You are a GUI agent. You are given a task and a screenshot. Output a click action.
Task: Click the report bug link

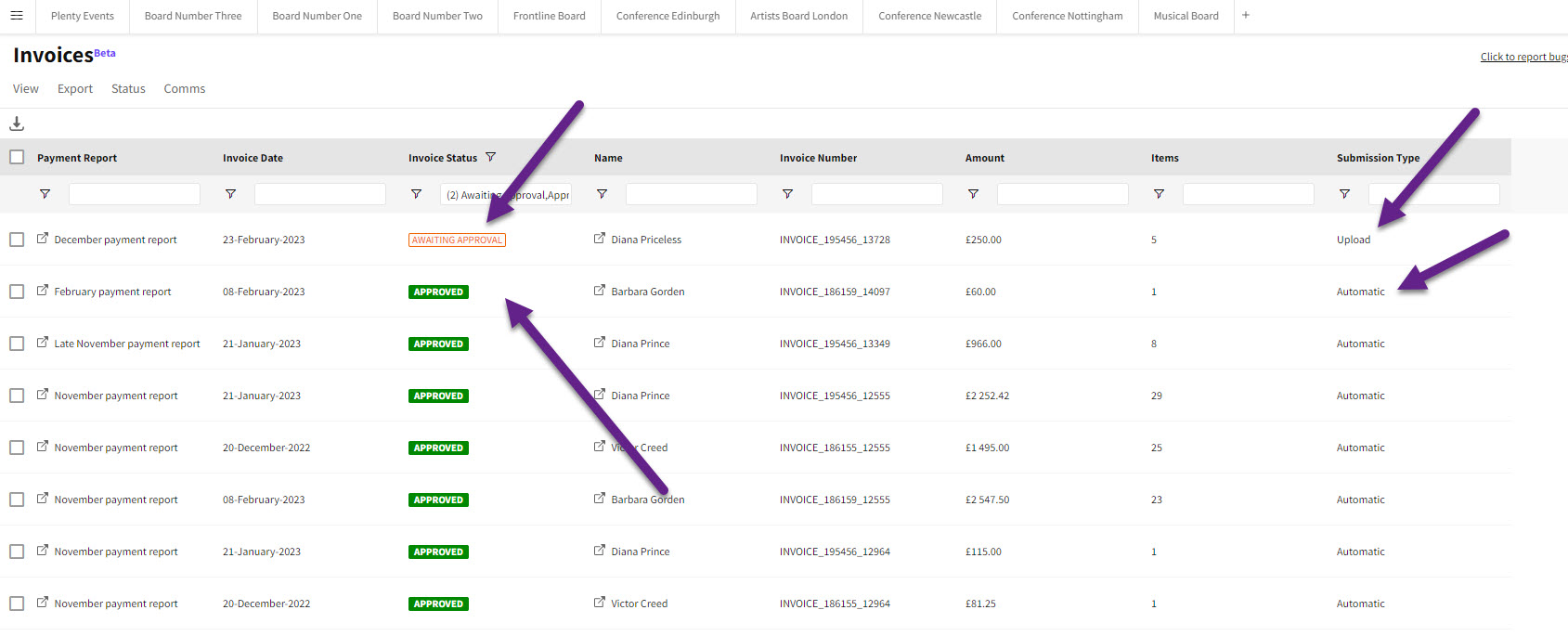tap(1523, 58)
